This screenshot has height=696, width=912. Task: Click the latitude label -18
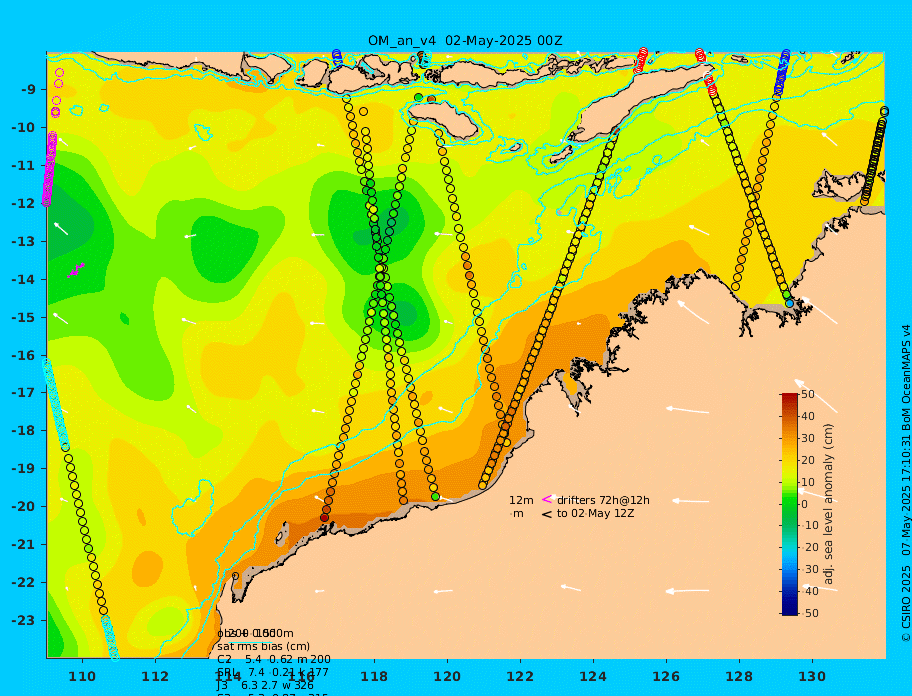pyautogui.click(x=25, y=430)
